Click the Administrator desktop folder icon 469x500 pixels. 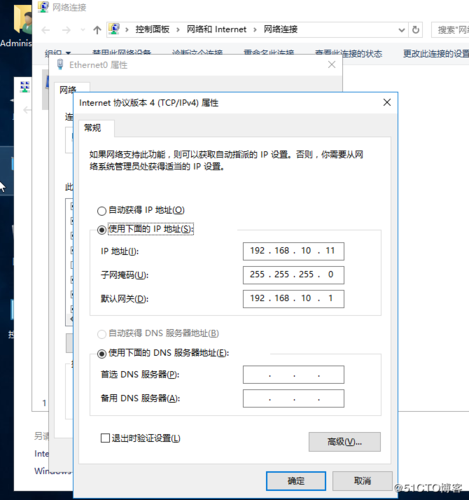coord(23,20)
